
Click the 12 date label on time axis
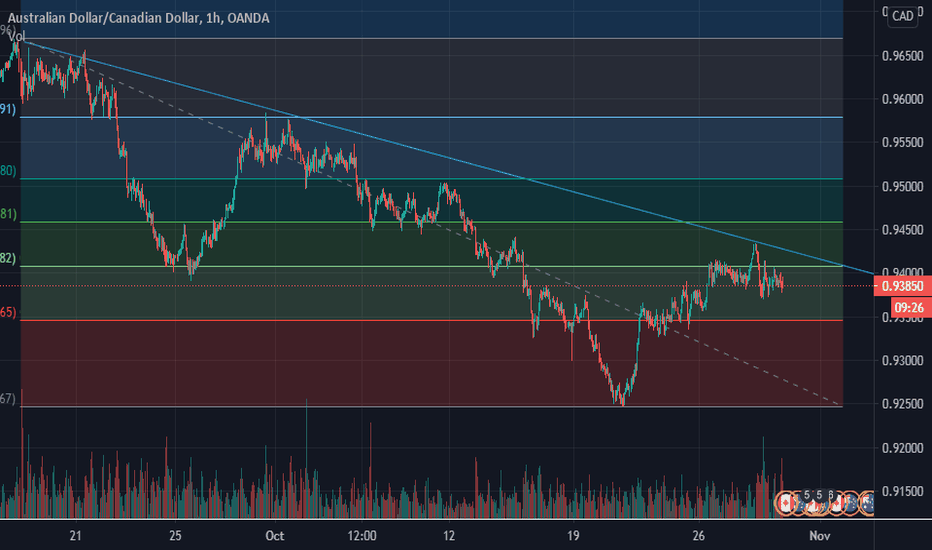coord(449,536)
